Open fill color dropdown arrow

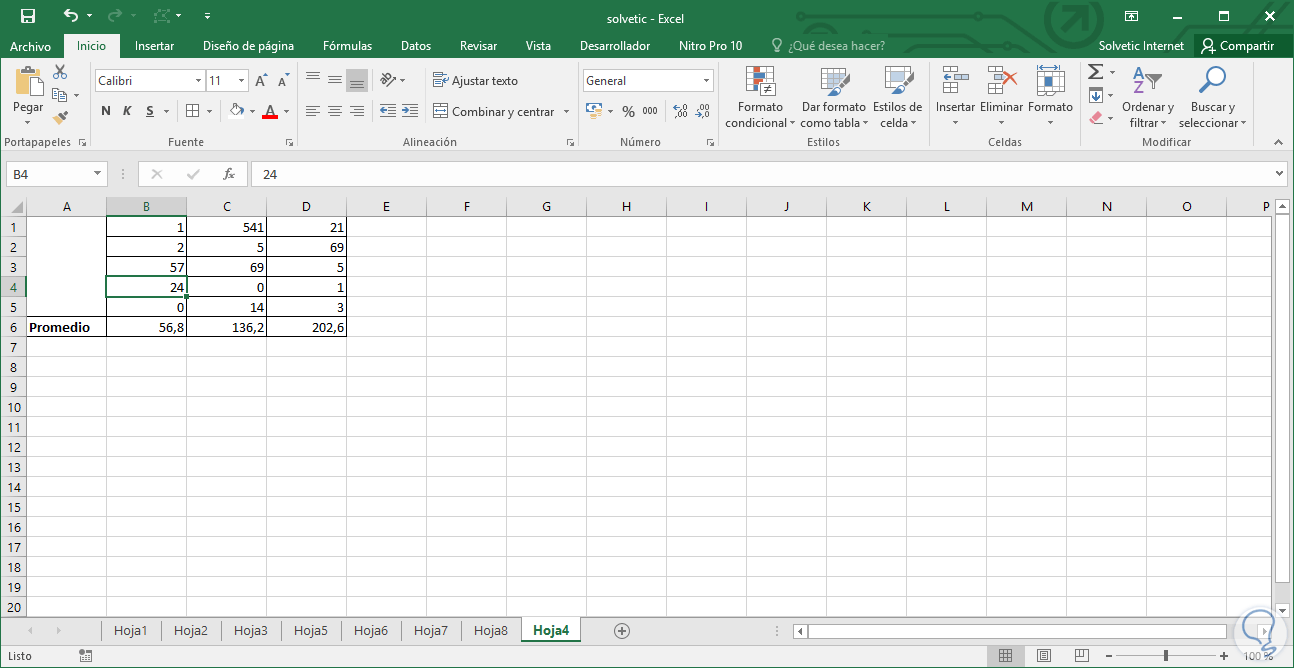(252, 111)
